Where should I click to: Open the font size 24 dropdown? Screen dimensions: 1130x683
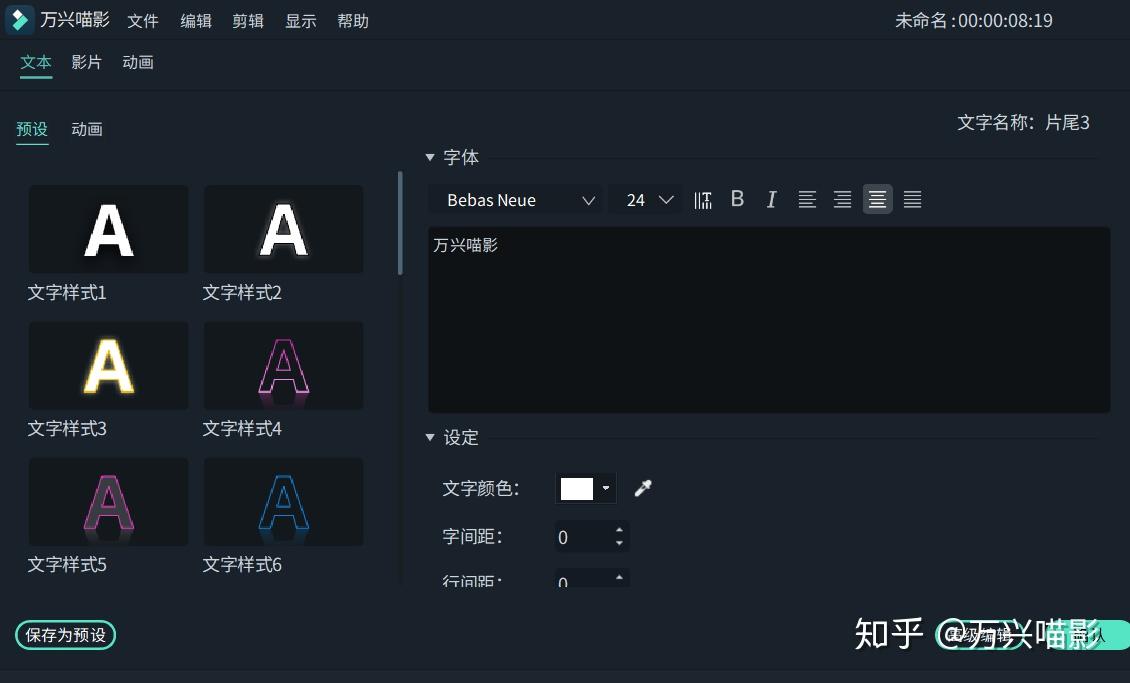click(x=646, y=200)
